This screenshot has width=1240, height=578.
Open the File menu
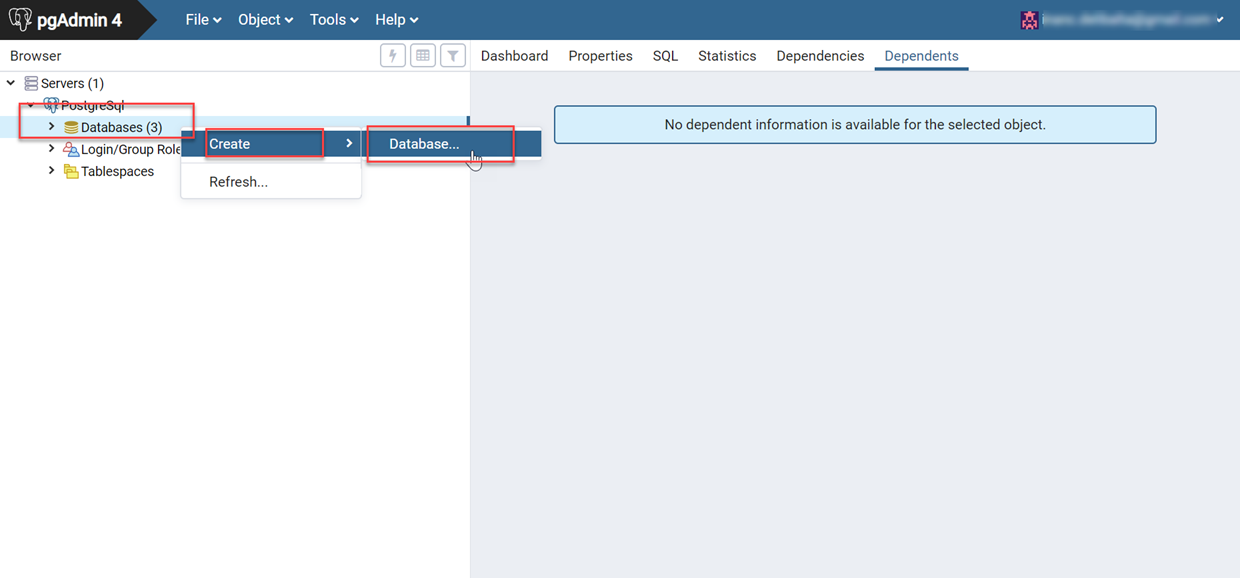click(203, 20)
